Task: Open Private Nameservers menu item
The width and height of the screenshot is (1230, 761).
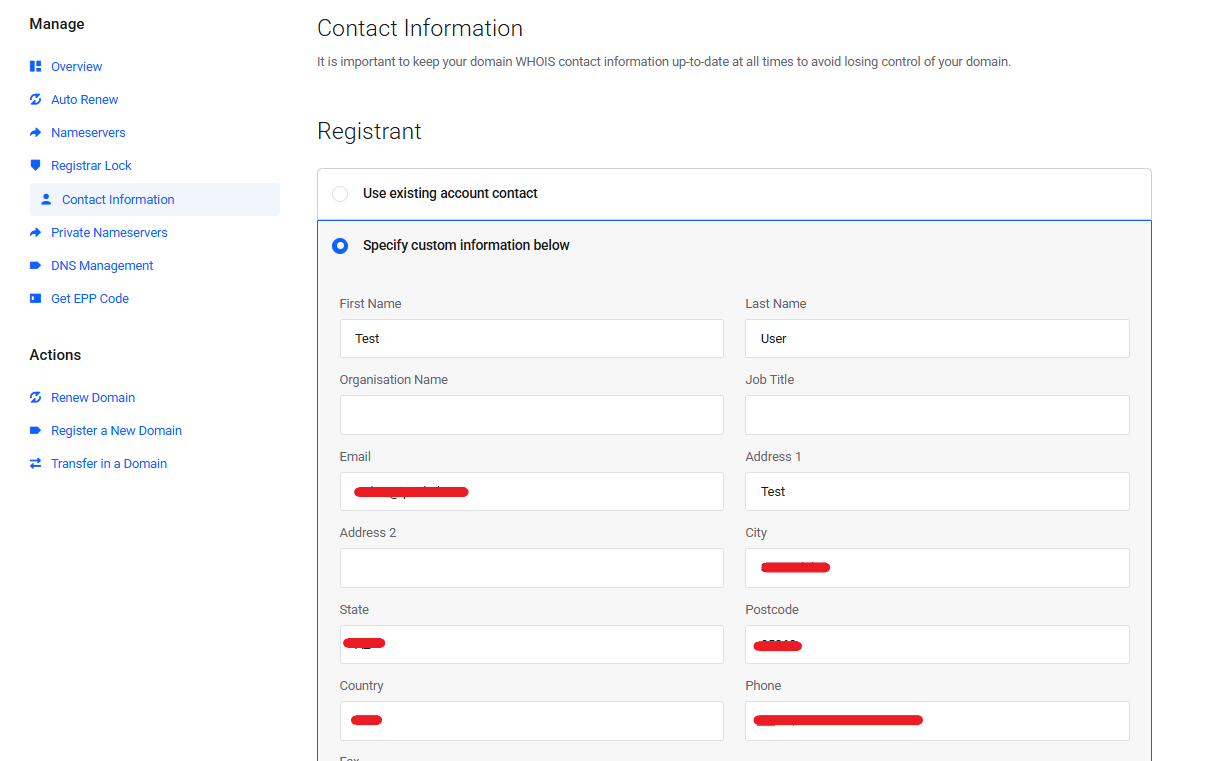Action: tap(109, 233)
